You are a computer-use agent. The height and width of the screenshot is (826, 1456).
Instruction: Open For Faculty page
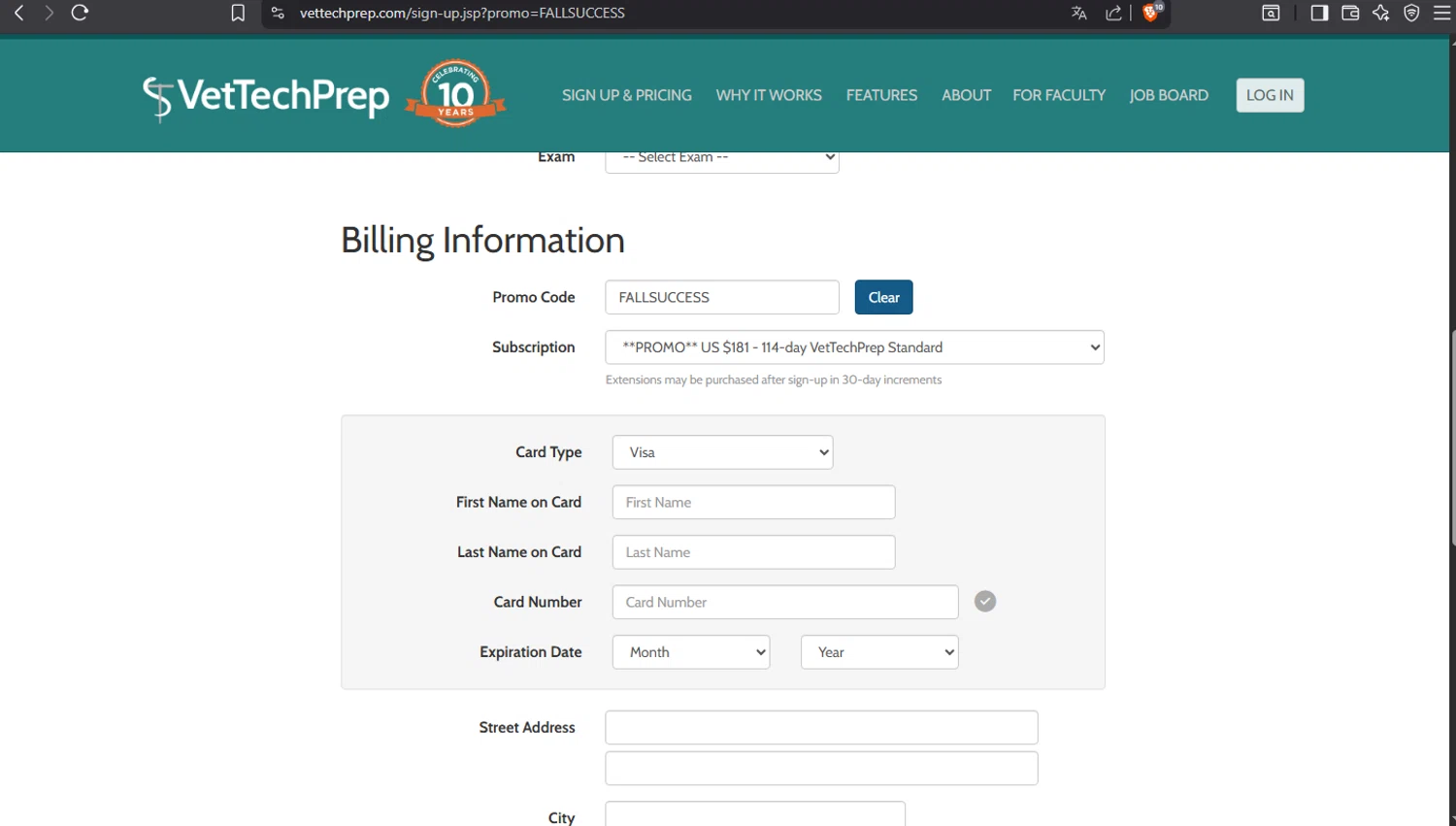(x=1059, y=95)
